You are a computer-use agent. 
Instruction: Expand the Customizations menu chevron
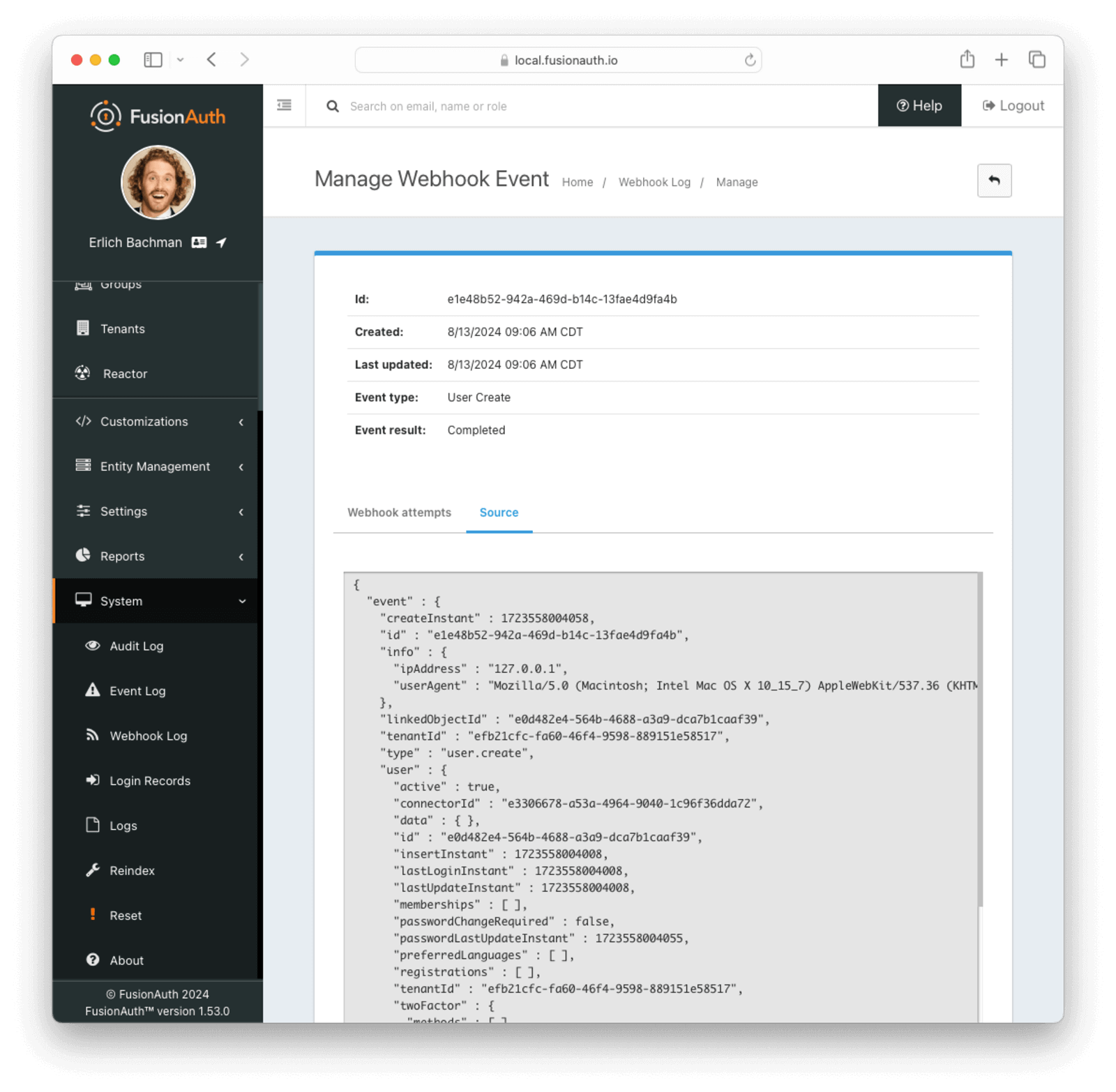(x=241, y=422)
